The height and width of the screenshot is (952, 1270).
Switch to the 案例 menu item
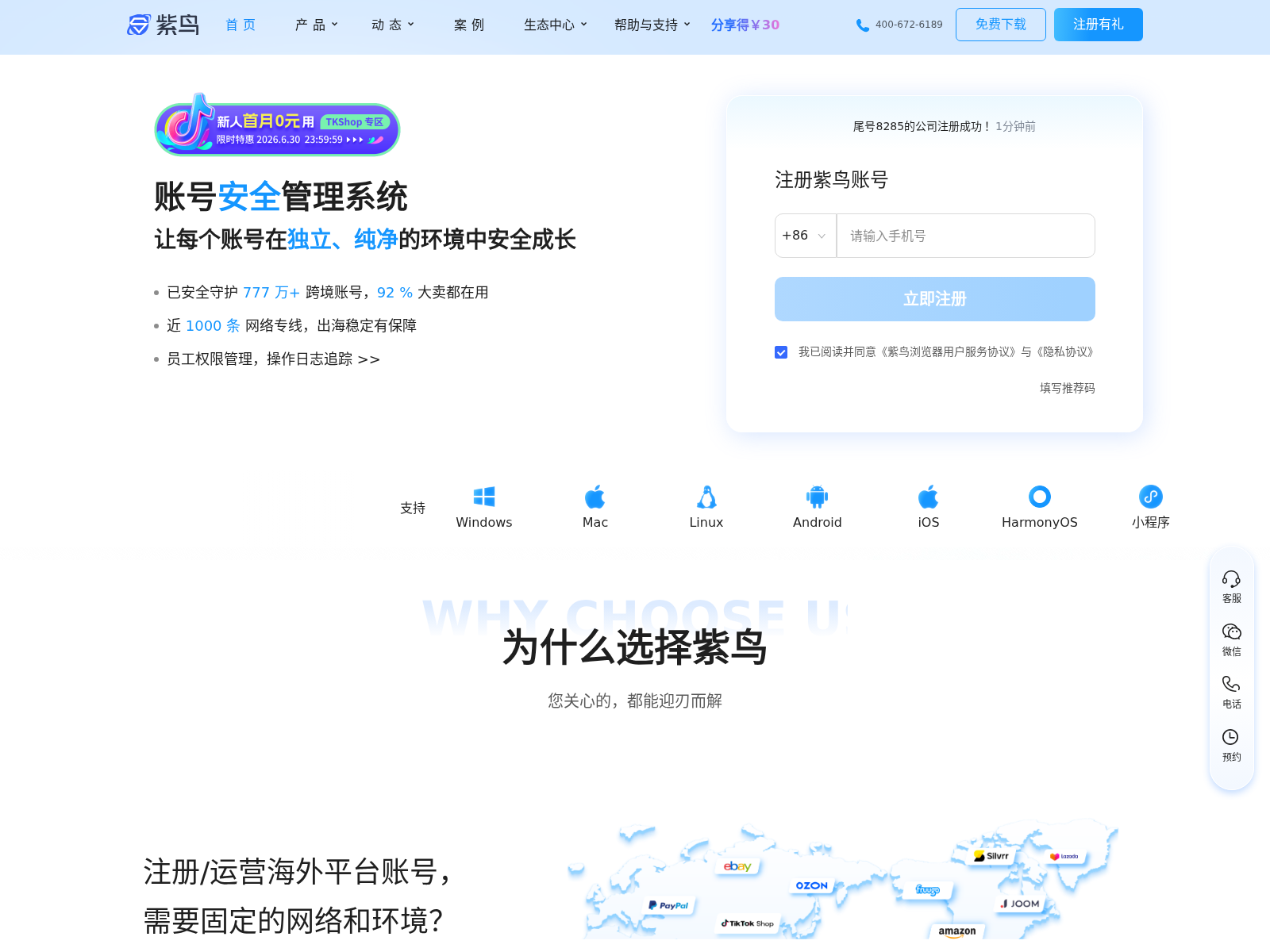468,25
